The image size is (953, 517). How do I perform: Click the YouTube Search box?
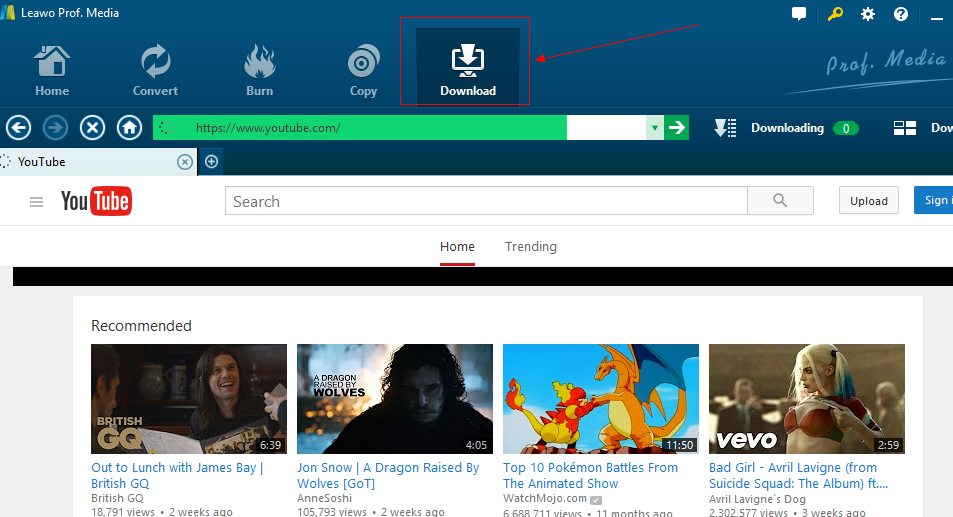486,200
